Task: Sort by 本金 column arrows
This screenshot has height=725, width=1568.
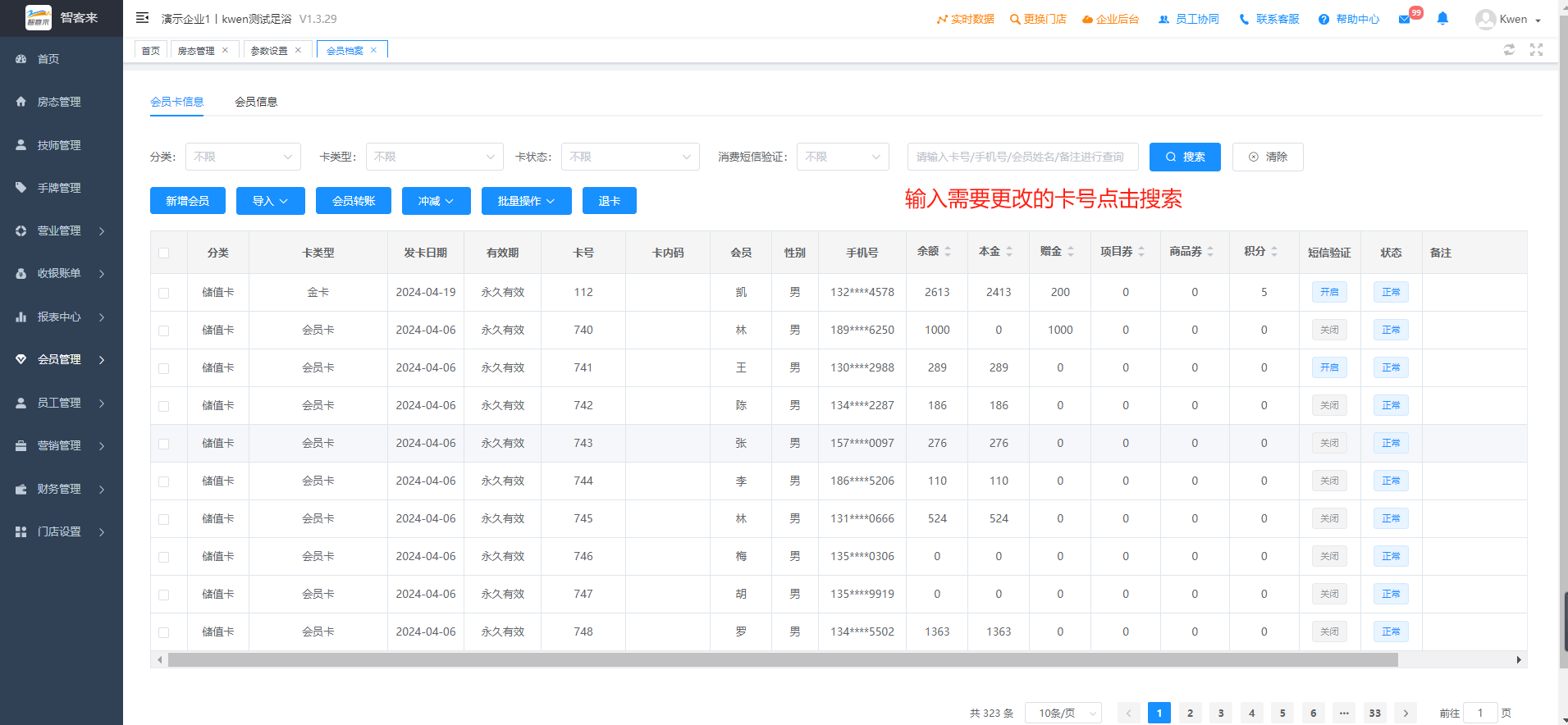Action: [x=1009, y=252]
